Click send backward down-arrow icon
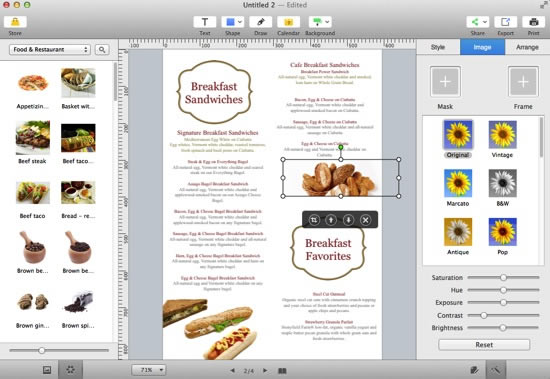Image resolution: width=550 pixels, height=379 pixels. pyautogui.click(x=348, y=220)
